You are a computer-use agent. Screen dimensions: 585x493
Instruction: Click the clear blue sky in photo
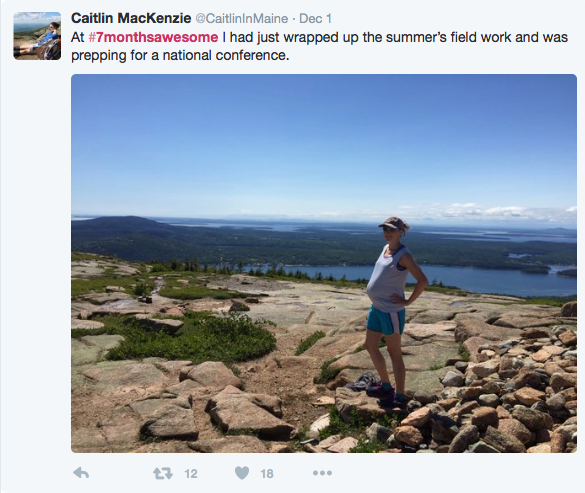324,142
